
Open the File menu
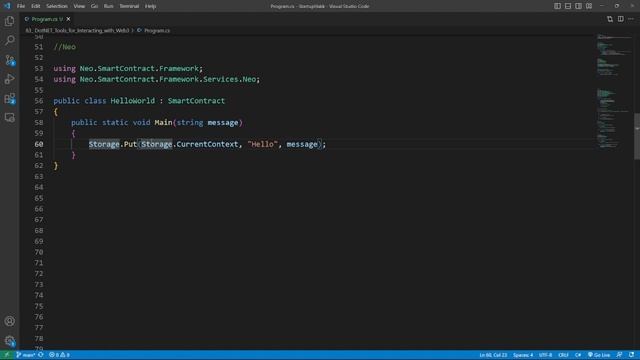click(21, 6)
